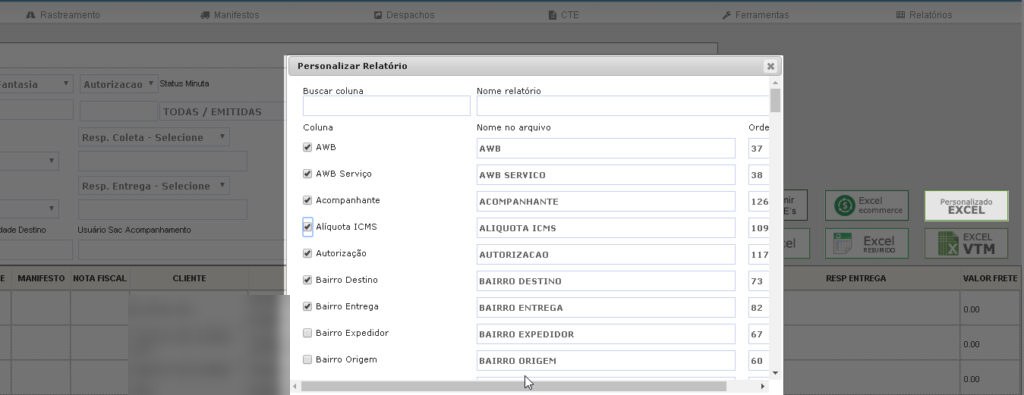Viewport: 1024px width, 395px height.
Task: Uncheck the Bairro Destino checkbox
Action: (307, 280)
